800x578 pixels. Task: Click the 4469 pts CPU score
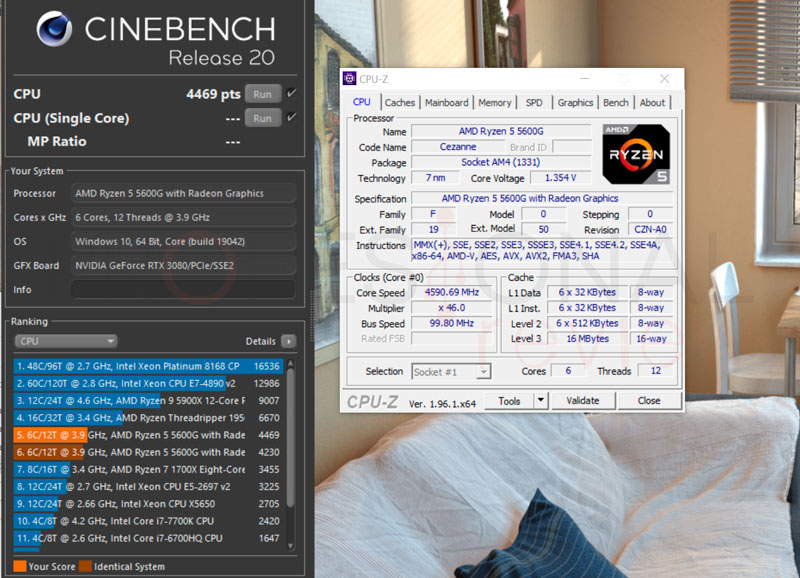coord(213,94)
